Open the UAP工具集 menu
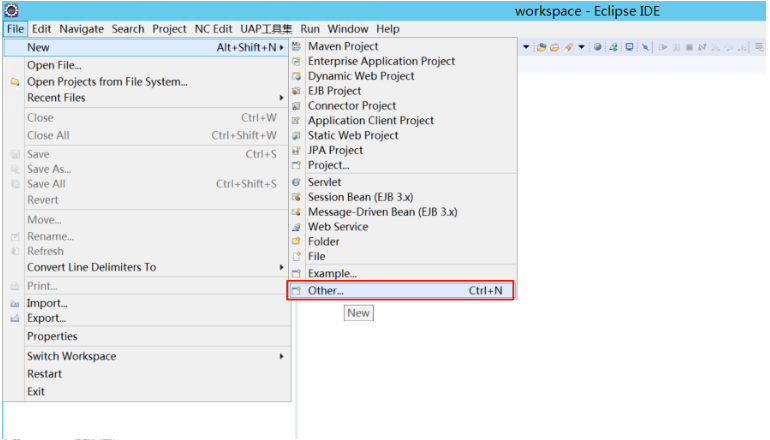Screen dimensions: 770x440 [x=266, y=29]
